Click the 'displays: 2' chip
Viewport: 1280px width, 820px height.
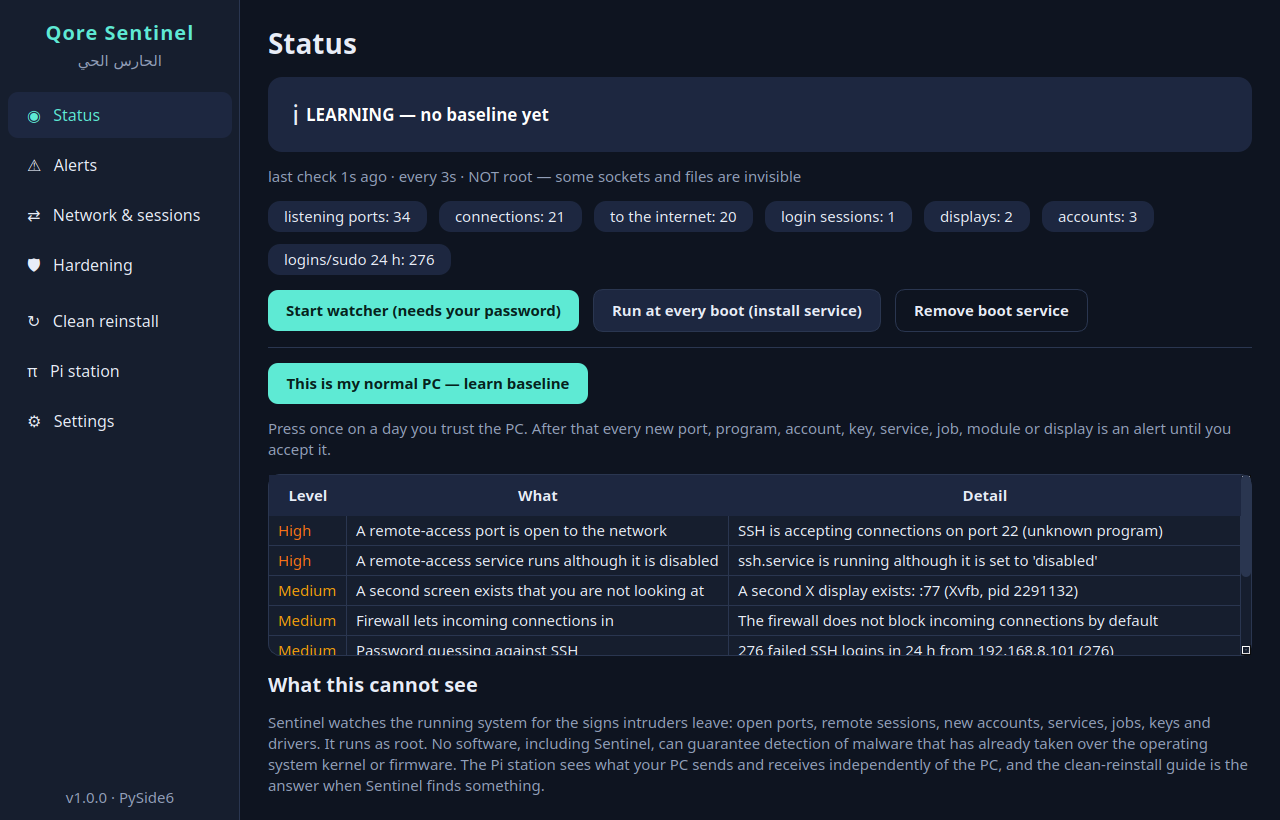click(x=977, y=217)
